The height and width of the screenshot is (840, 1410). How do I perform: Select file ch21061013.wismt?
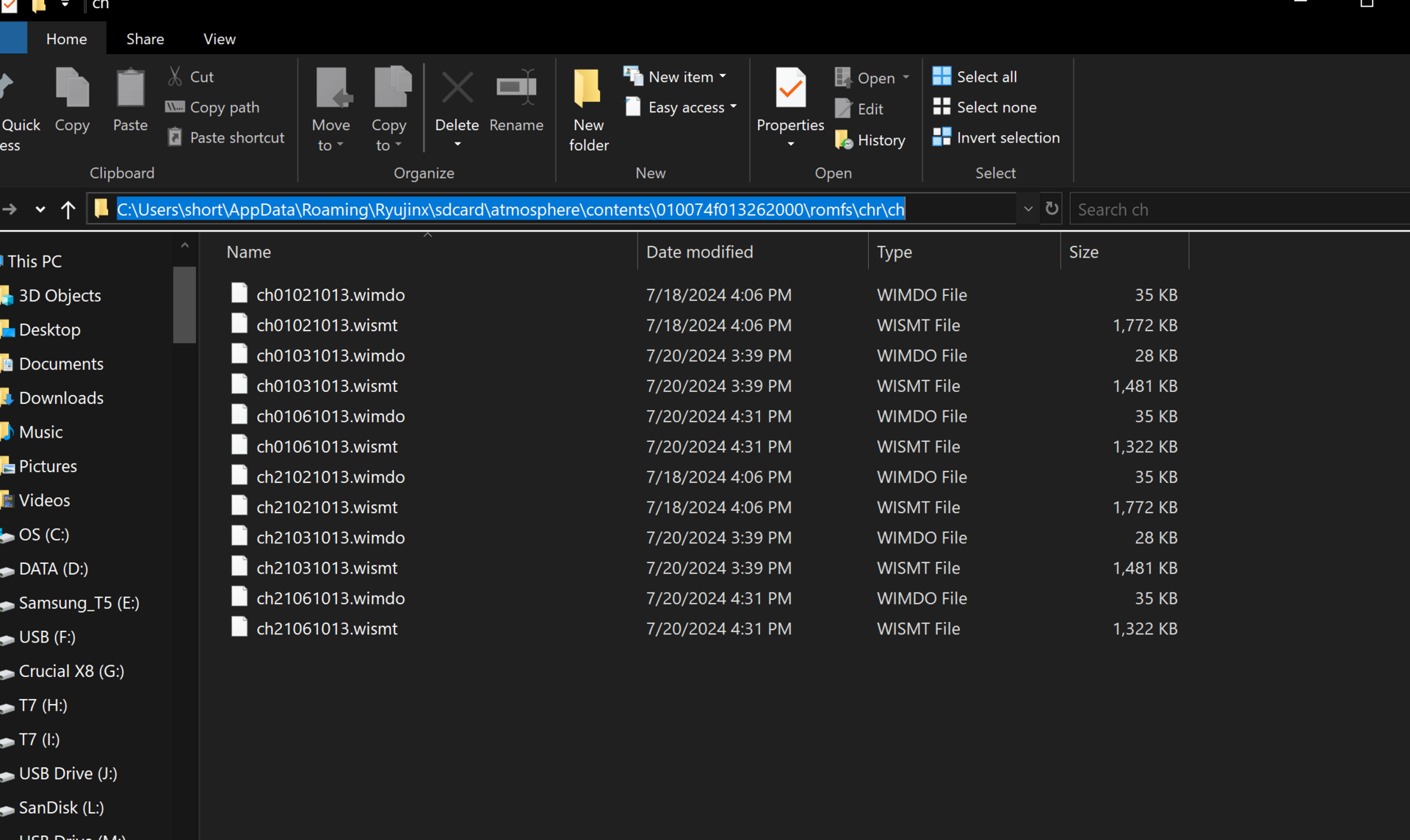click(327, 629)
